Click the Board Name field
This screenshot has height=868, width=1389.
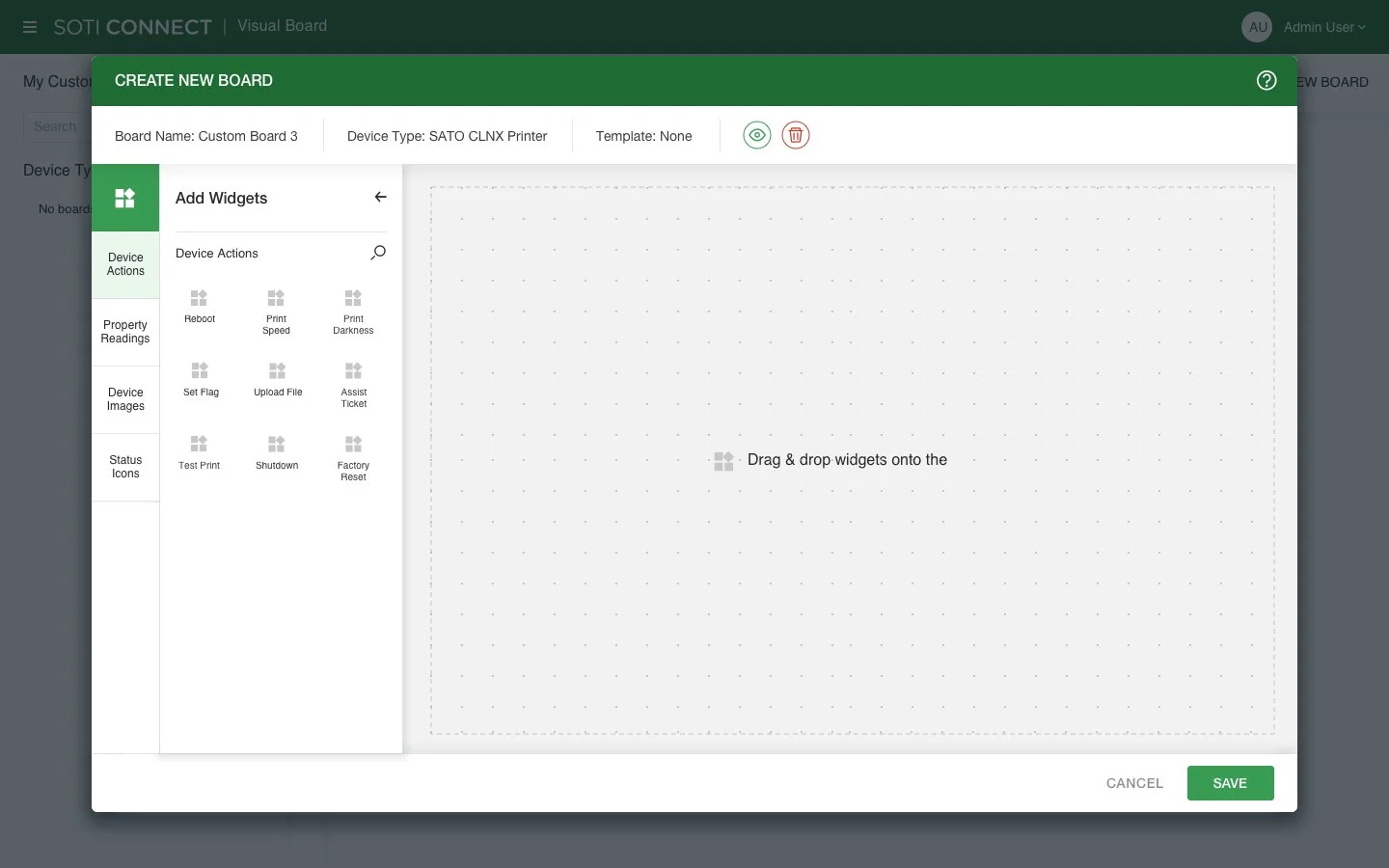click(206, 136)
